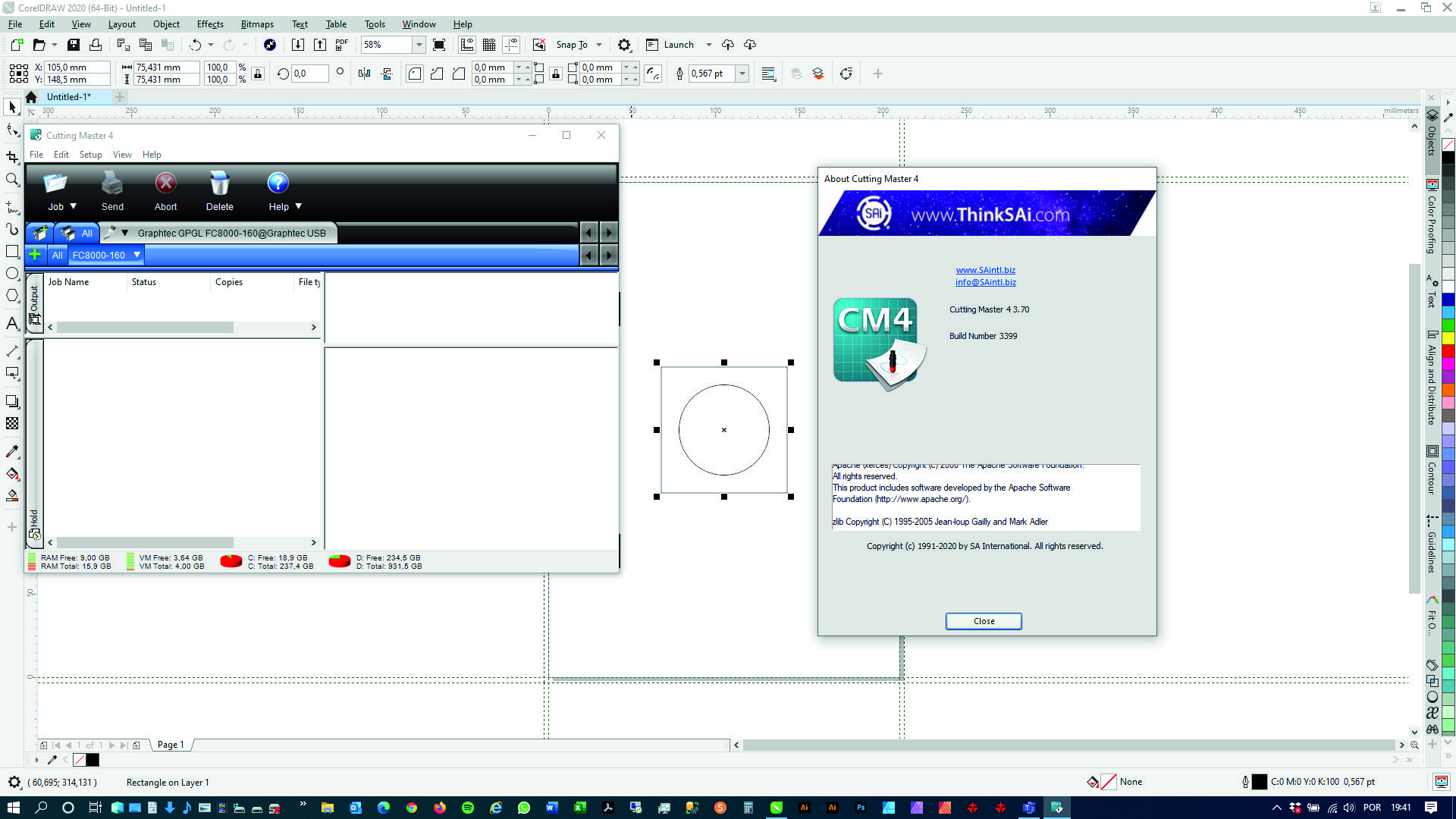Screen dimensions: 1456x819
Task: Open the Options gear icon
Action: 624,45
